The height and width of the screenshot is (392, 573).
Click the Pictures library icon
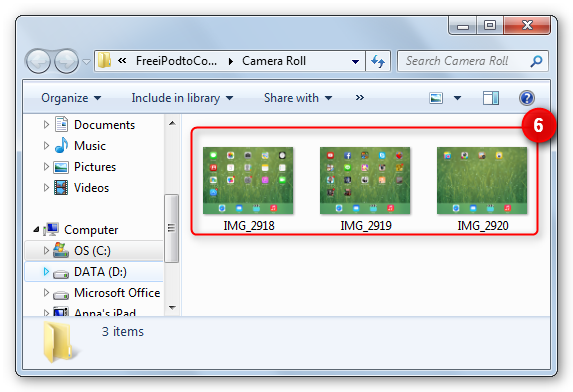61,167
